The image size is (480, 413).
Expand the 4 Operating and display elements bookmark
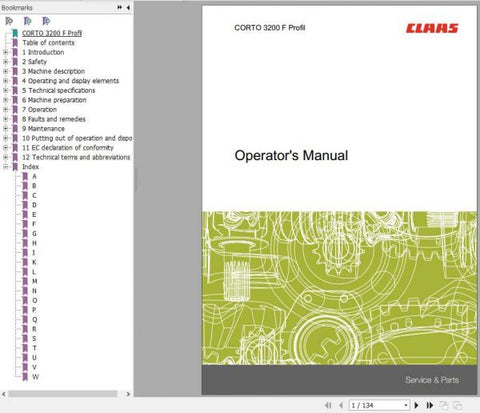pos(5,81)
